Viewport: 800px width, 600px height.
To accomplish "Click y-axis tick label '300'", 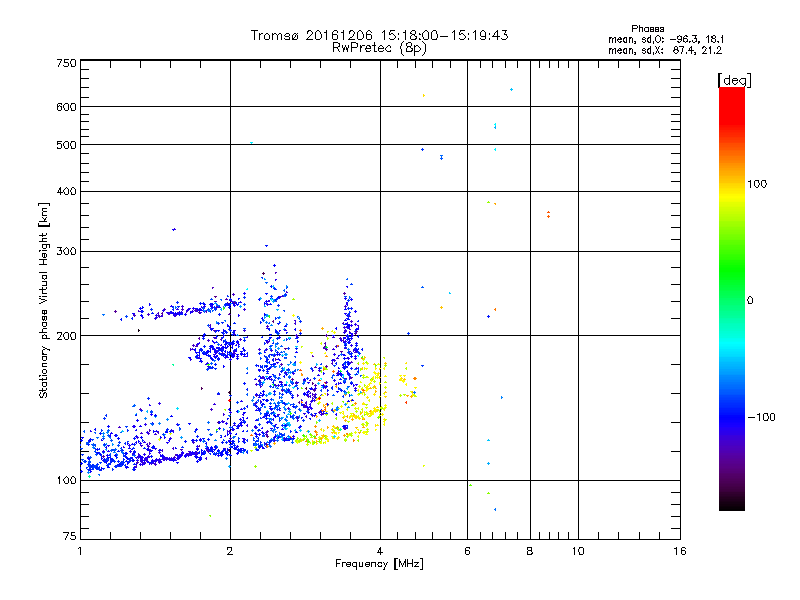I will pyautogui.click(x=66, y=252).
